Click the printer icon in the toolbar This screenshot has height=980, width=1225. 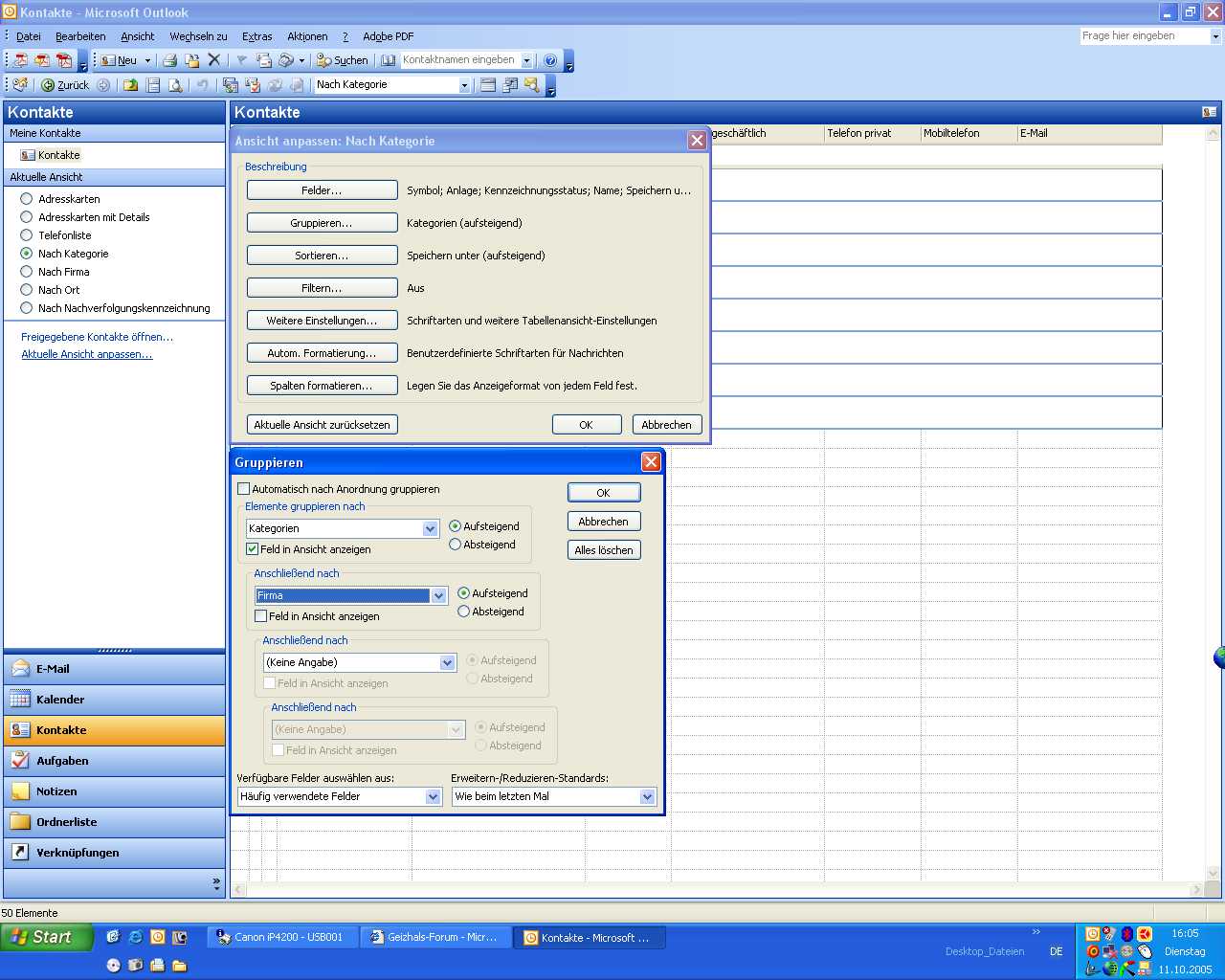click(169, 60)
